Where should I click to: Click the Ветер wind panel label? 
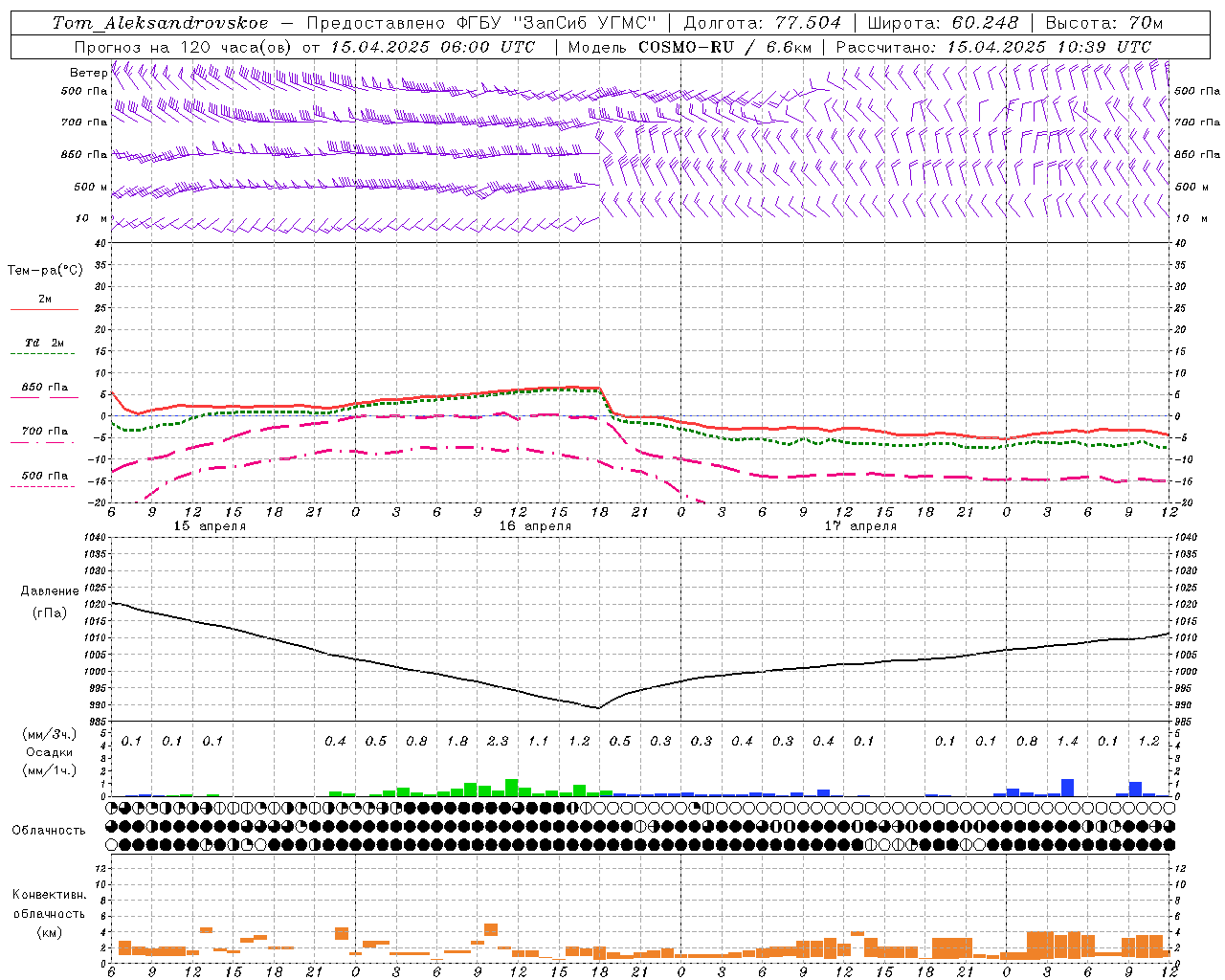[x=87, y=73]
